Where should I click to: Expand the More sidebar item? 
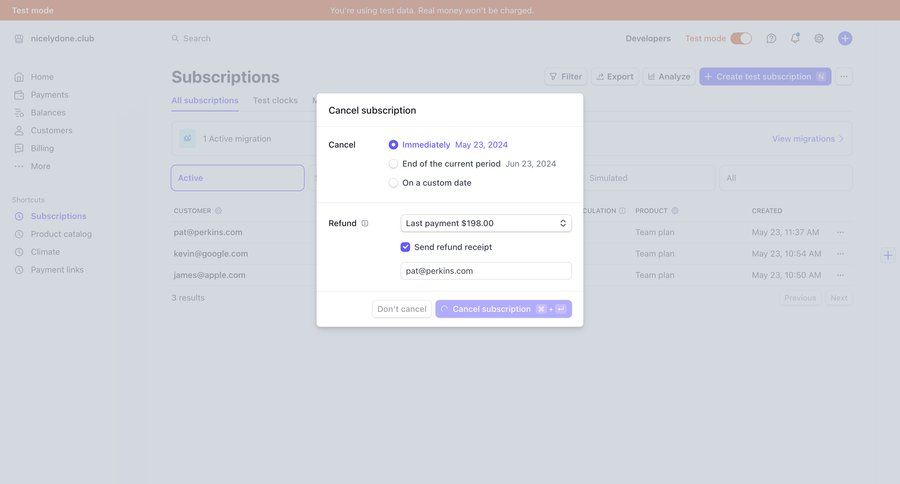point(40,166)
